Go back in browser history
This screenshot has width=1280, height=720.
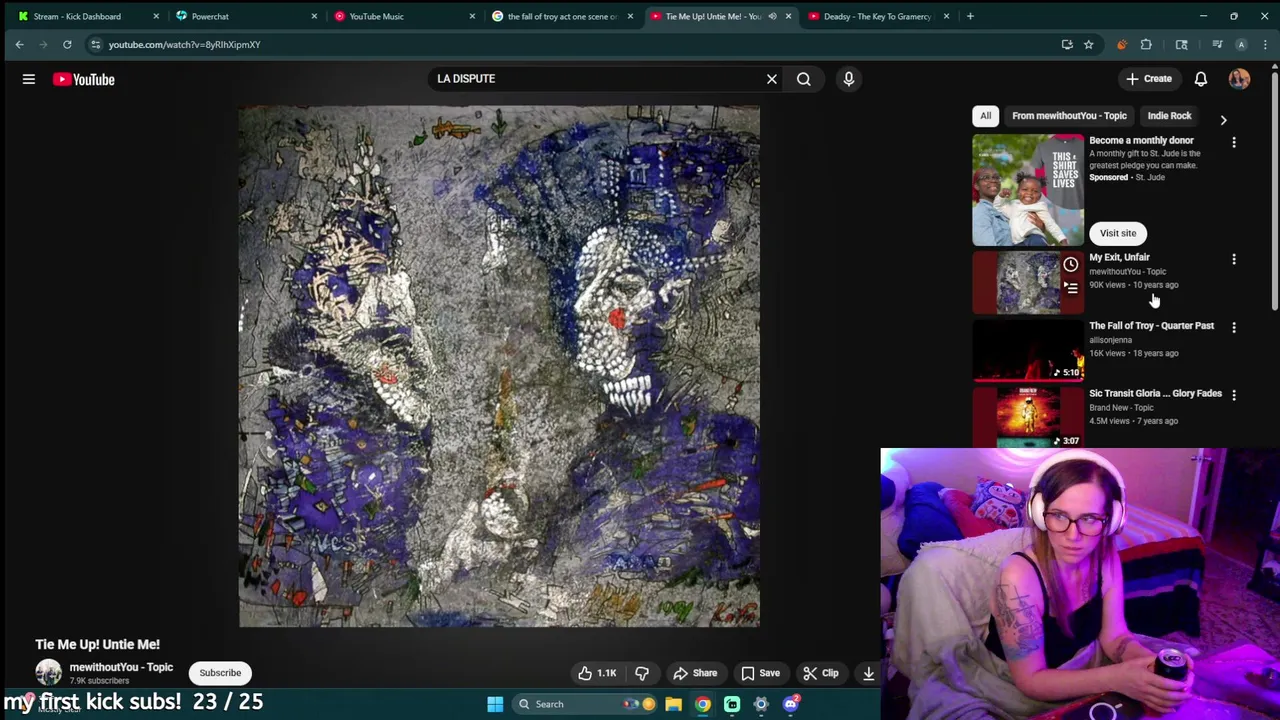click(x=19, y=44)
